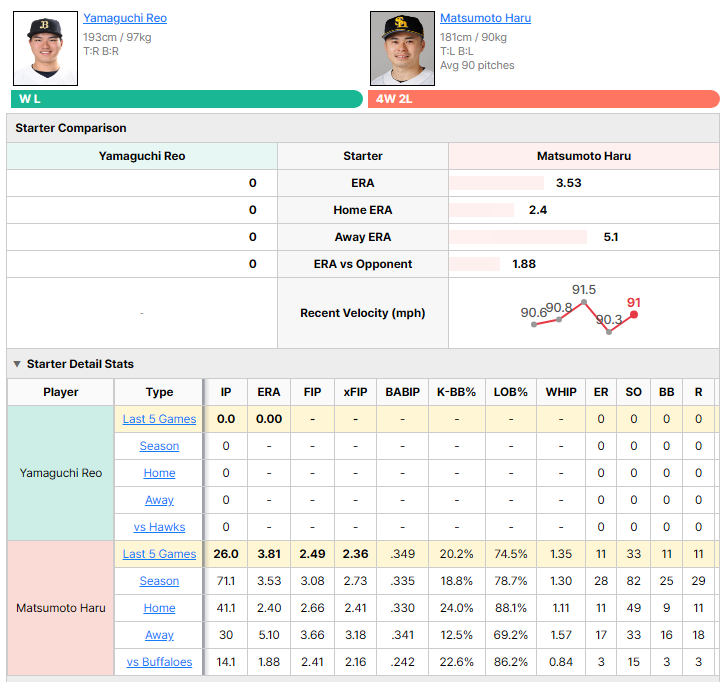Open Yamaguchi Reo player profile link
726x682 pixels.
(125, 18)
